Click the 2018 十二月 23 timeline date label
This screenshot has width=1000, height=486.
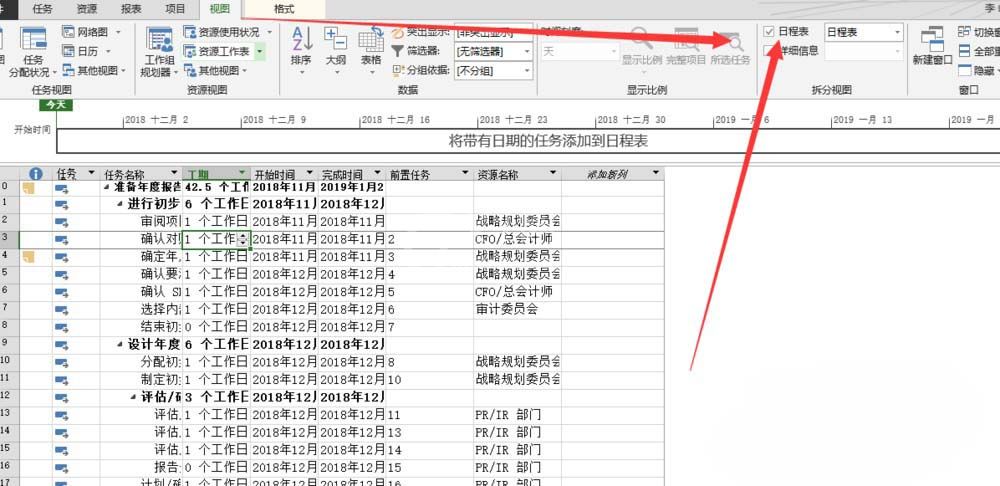click(x=513, y=119)
